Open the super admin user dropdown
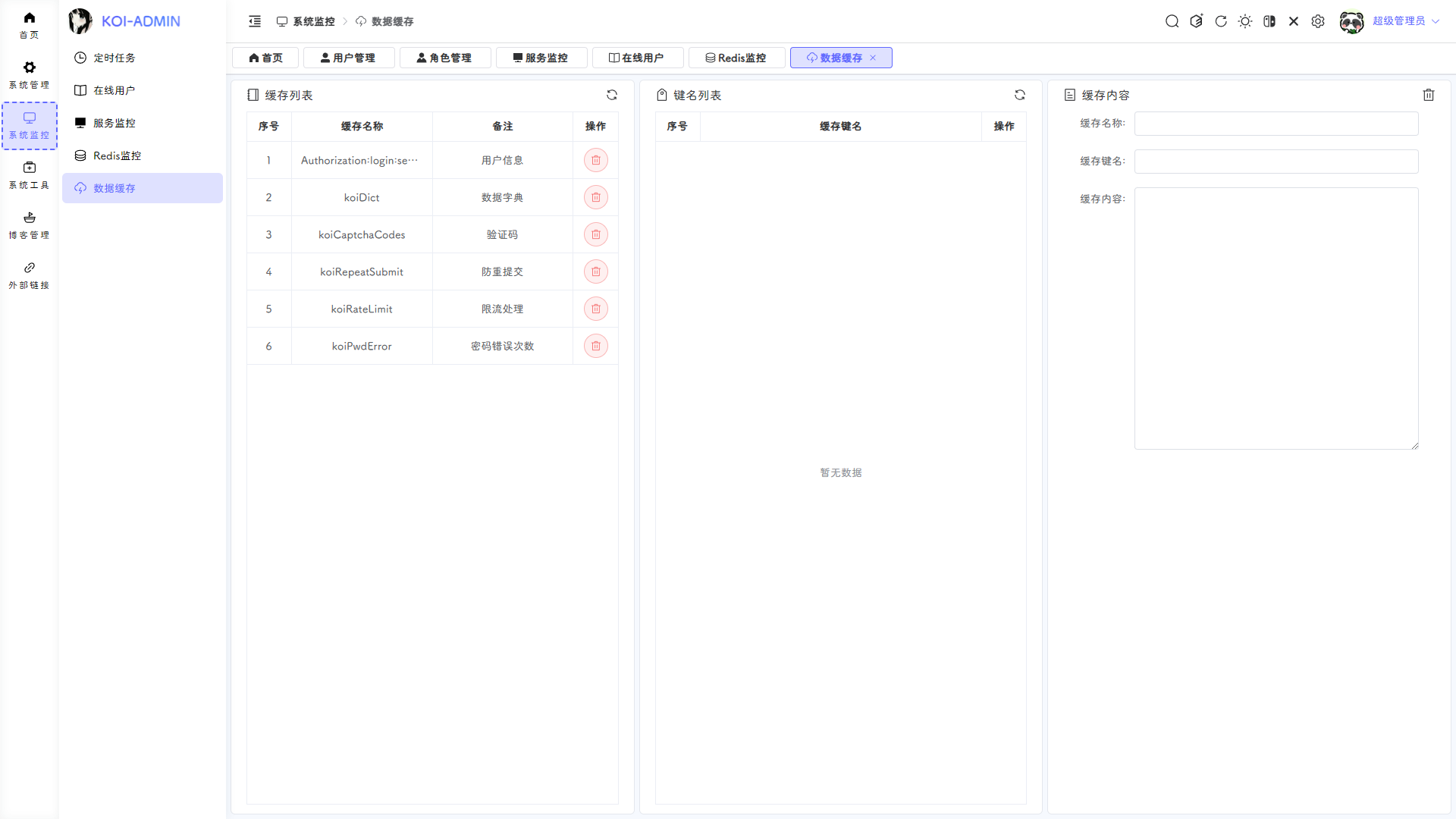 click(1398, 21)
